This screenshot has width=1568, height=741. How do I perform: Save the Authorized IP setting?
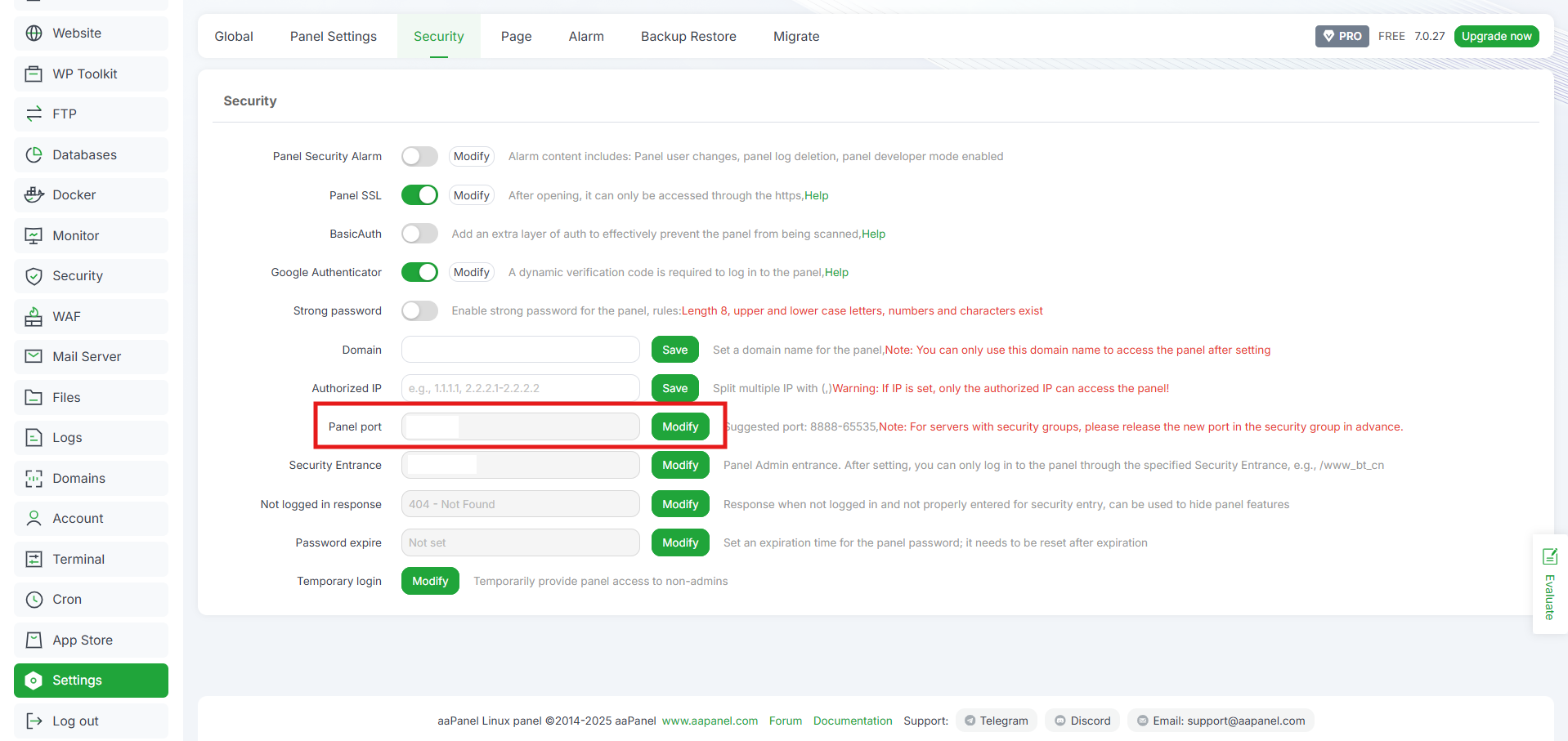pos(675,388)
